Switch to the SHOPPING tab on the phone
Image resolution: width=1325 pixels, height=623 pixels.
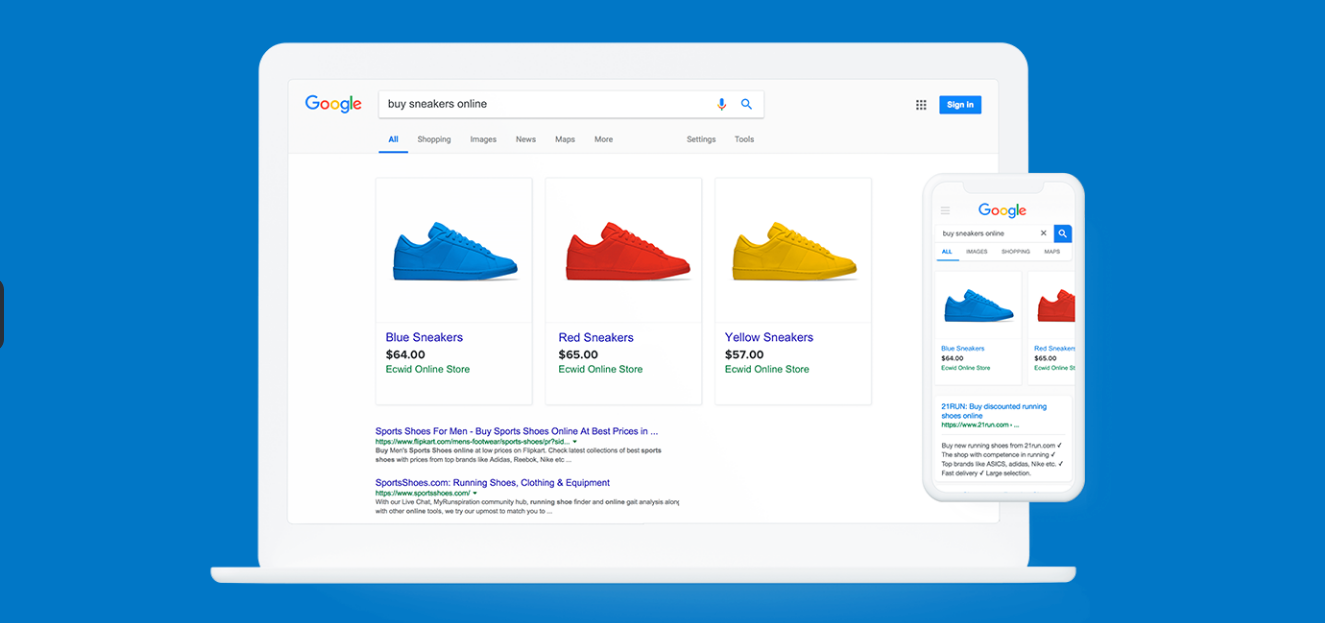pyautogui.click(x=1016, y=252)
